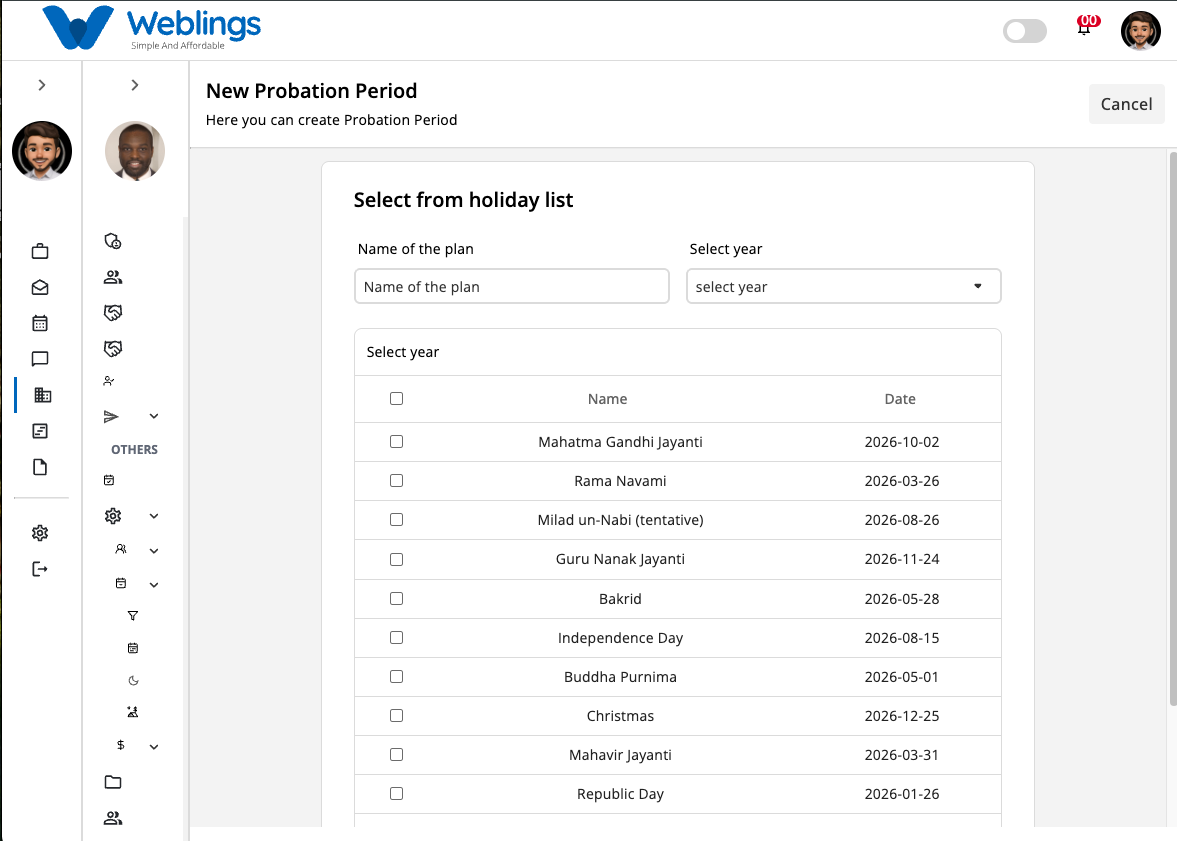The width and height of the screenshot is (1177, 841).
Task: Click the Name of the plan field
Action: click(x=512, y=286)
